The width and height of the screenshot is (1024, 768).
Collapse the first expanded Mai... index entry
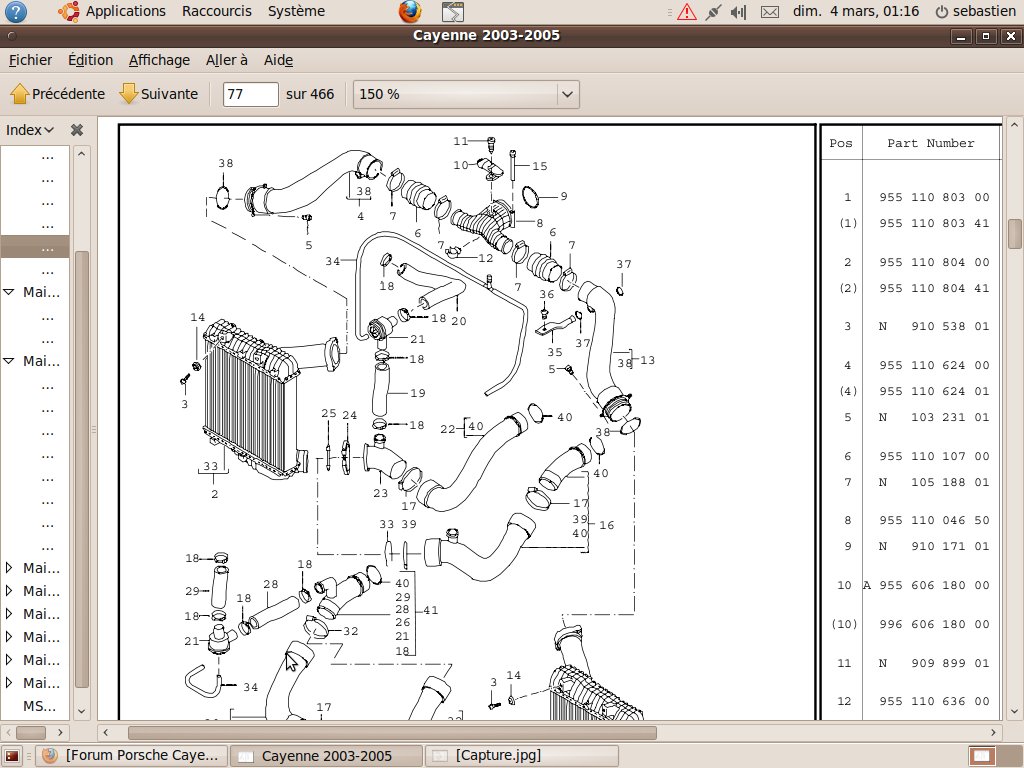9,292
